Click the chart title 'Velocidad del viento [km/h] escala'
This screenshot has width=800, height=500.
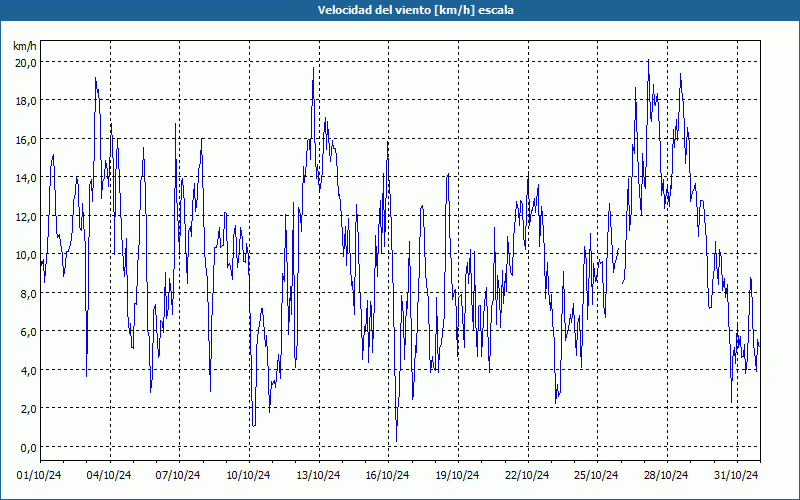click(415, 10)
